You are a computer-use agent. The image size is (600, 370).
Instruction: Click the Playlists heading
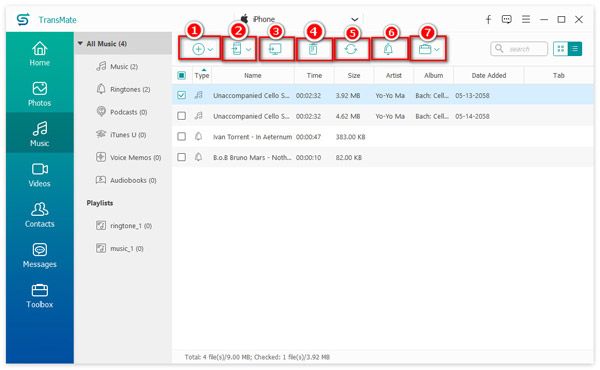point(99,203)
